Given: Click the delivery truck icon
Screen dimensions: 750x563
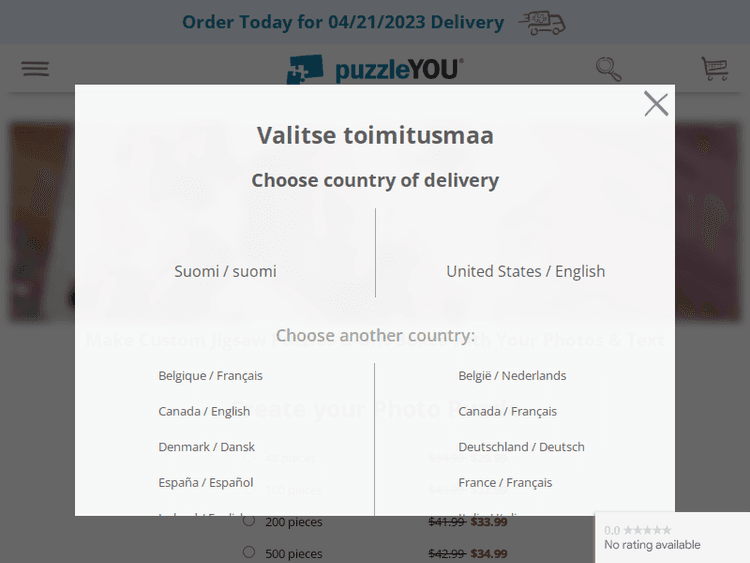Looking at the screenshot, I should click(x=542, y=23).
